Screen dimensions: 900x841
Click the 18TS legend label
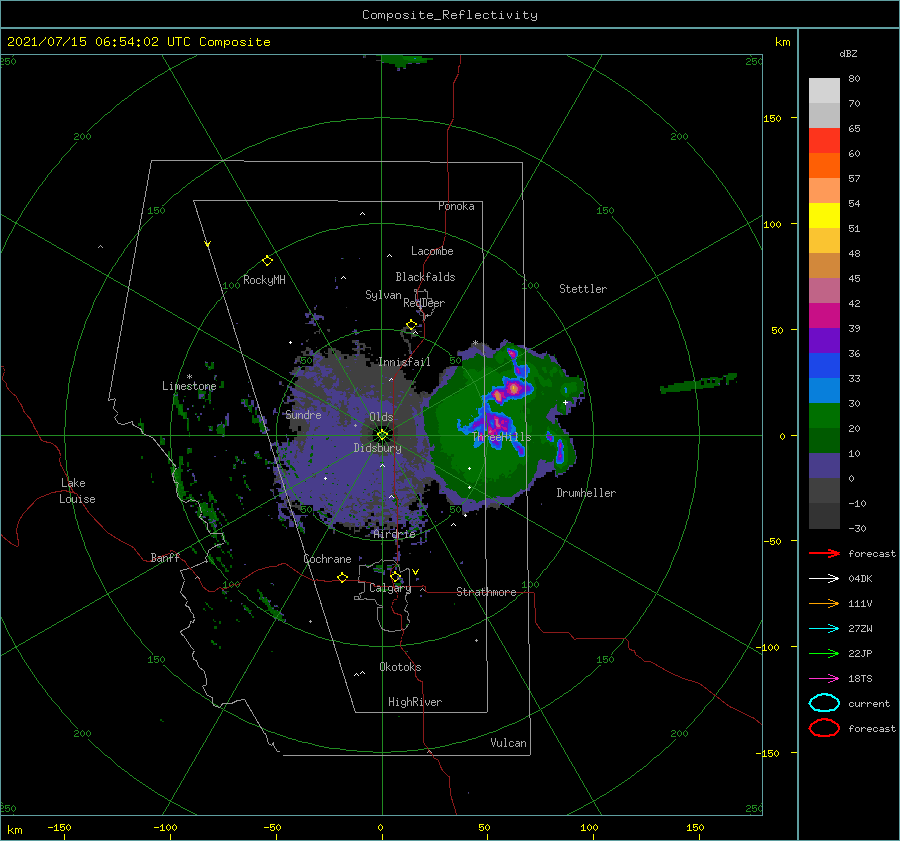pos(860,679)
